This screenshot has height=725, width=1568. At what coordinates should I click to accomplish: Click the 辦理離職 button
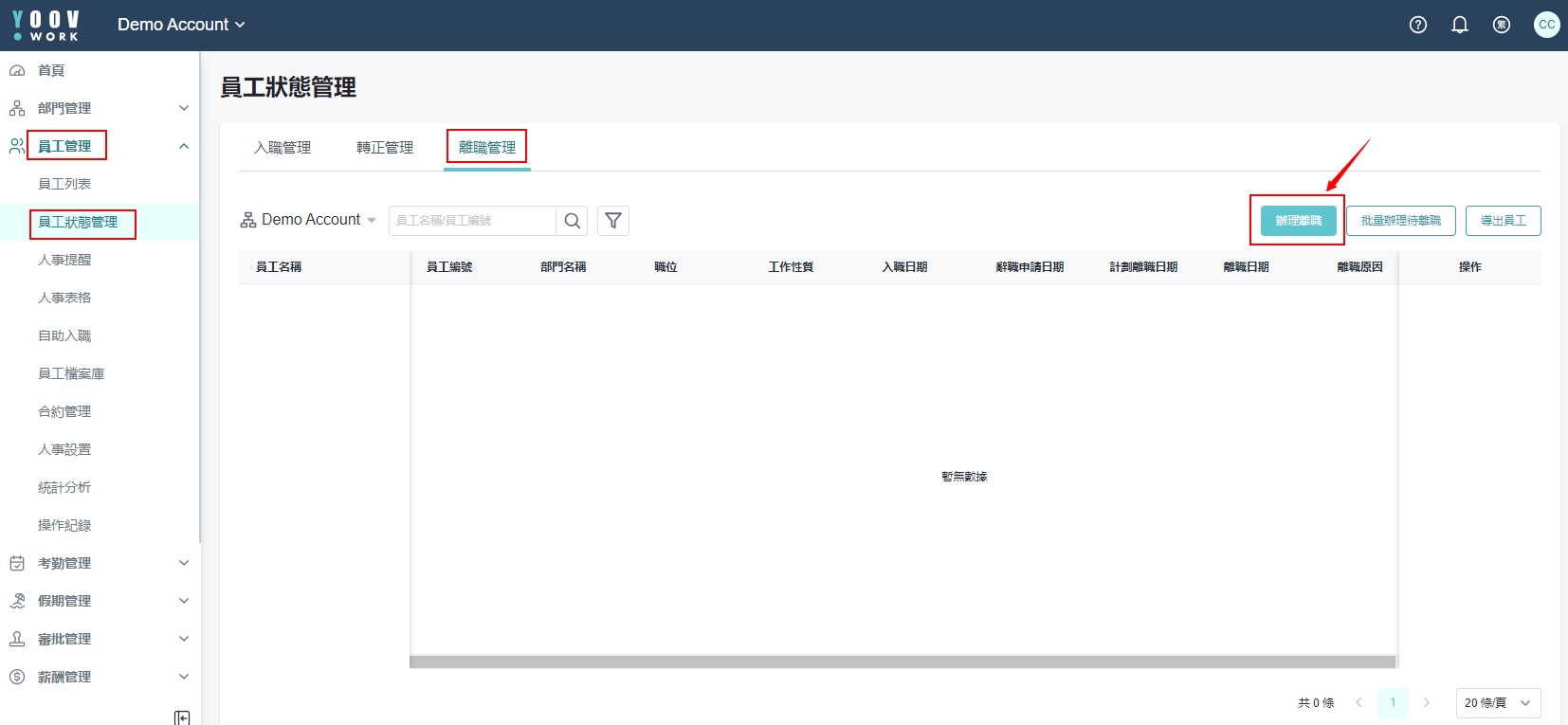(1298, 221)
